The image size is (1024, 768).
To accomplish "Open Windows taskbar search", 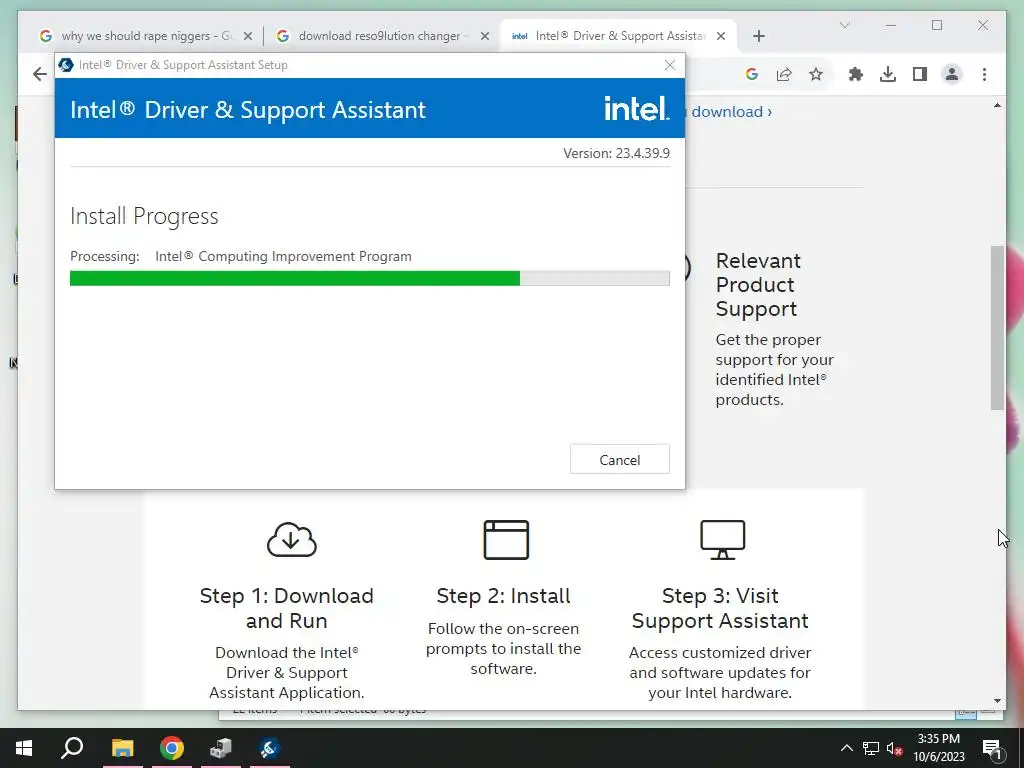I will [72, 748].
